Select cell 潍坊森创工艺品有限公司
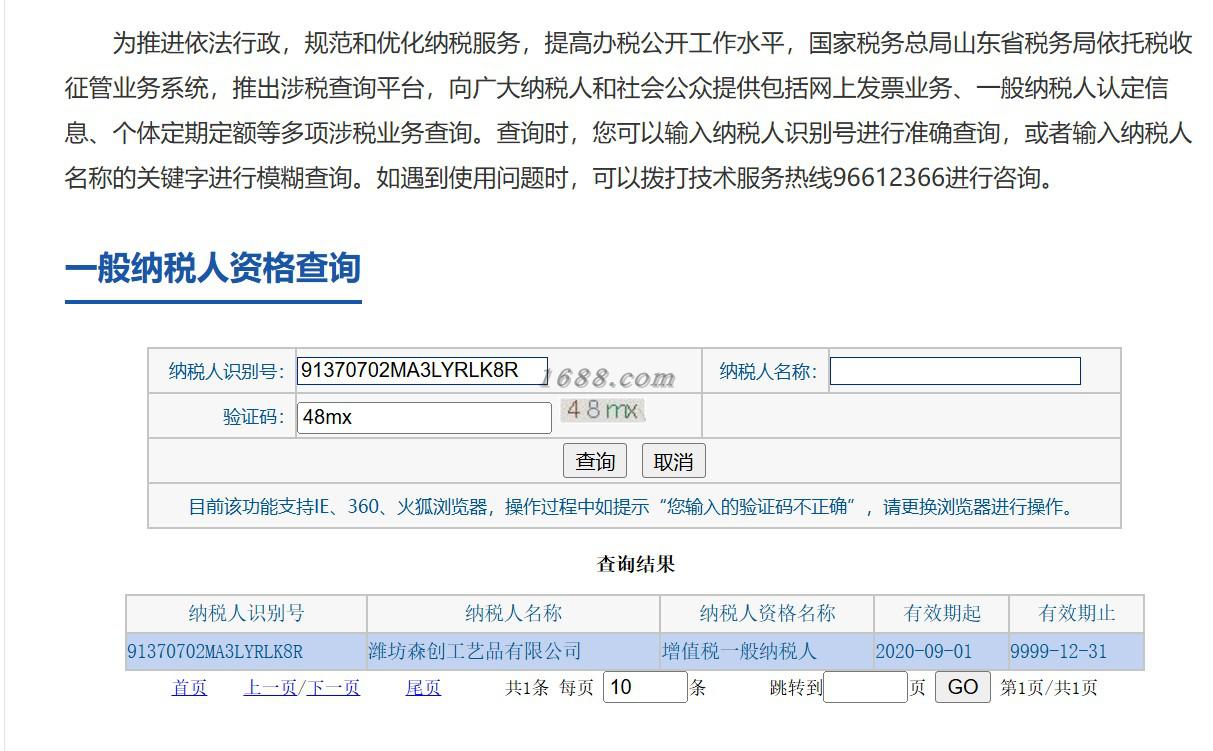The height and width of the screenshot is (751, 1213). pos(513,652)
